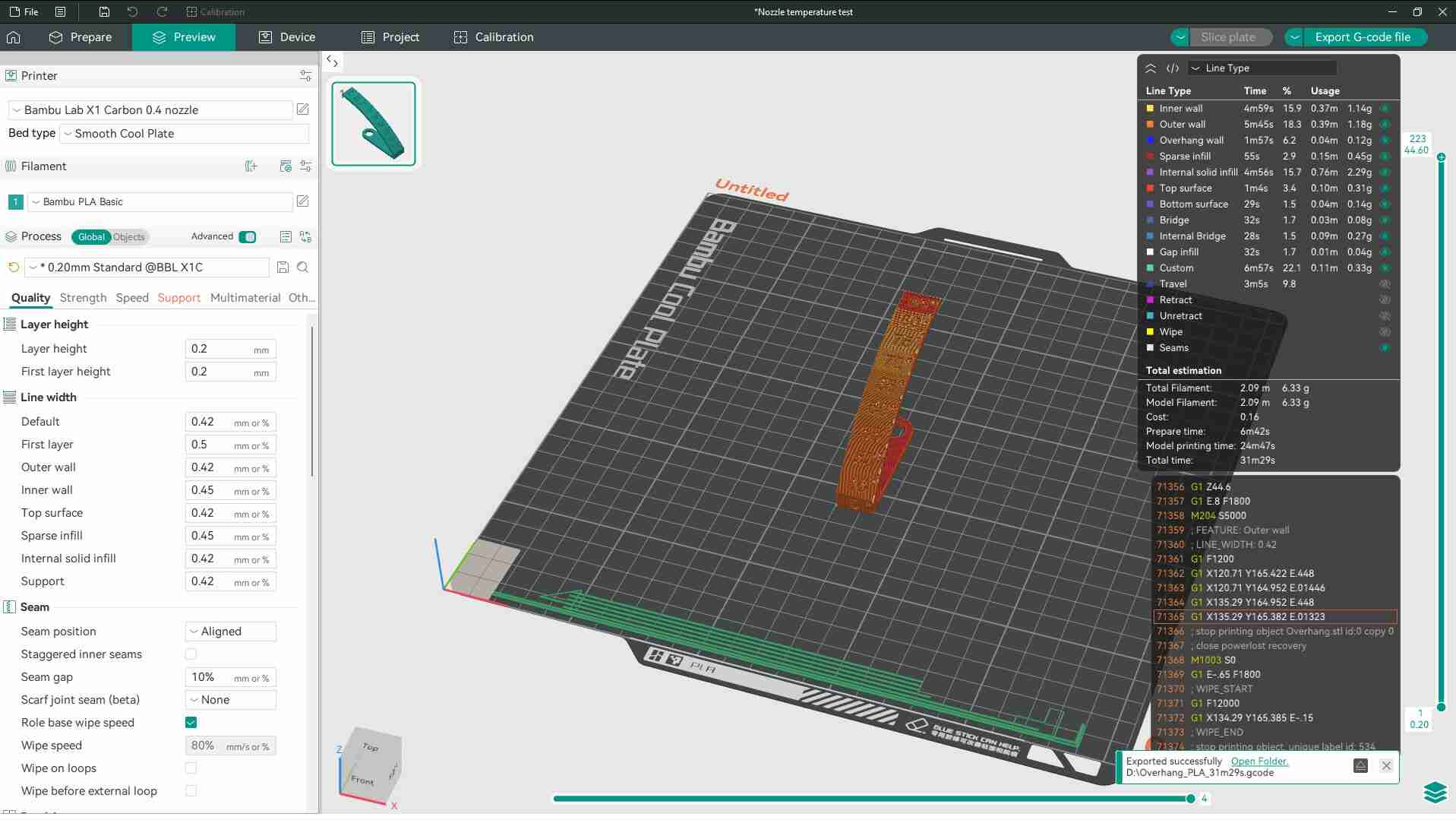This screenshot has height=820, width=1456.
Task: Reset the modified process preset
Action: coord(14,268)
